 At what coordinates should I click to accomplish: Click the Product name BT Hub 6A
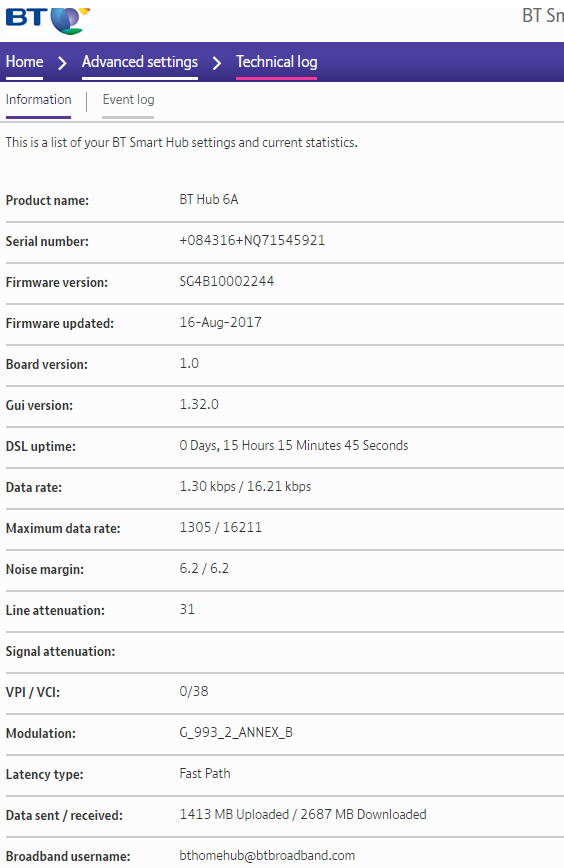[x=209, y=199]
